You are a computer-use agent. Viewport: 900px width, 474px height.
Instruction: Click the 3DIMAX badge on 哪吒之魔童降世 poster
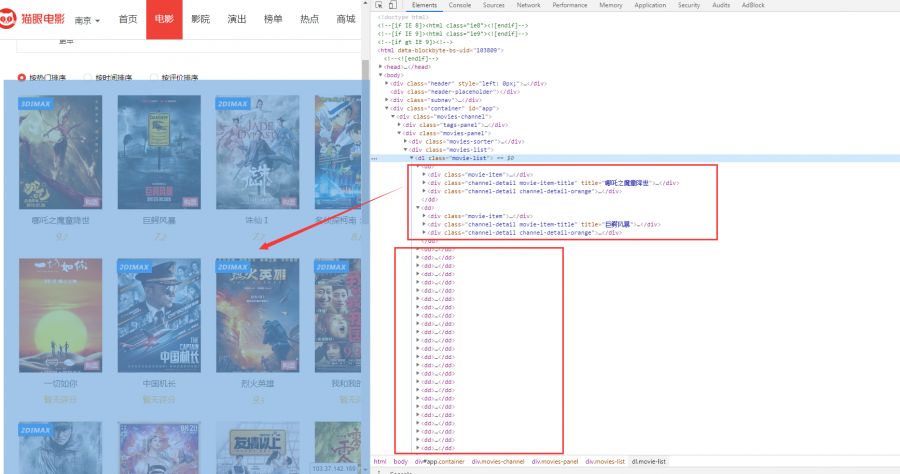click(36, 104)
